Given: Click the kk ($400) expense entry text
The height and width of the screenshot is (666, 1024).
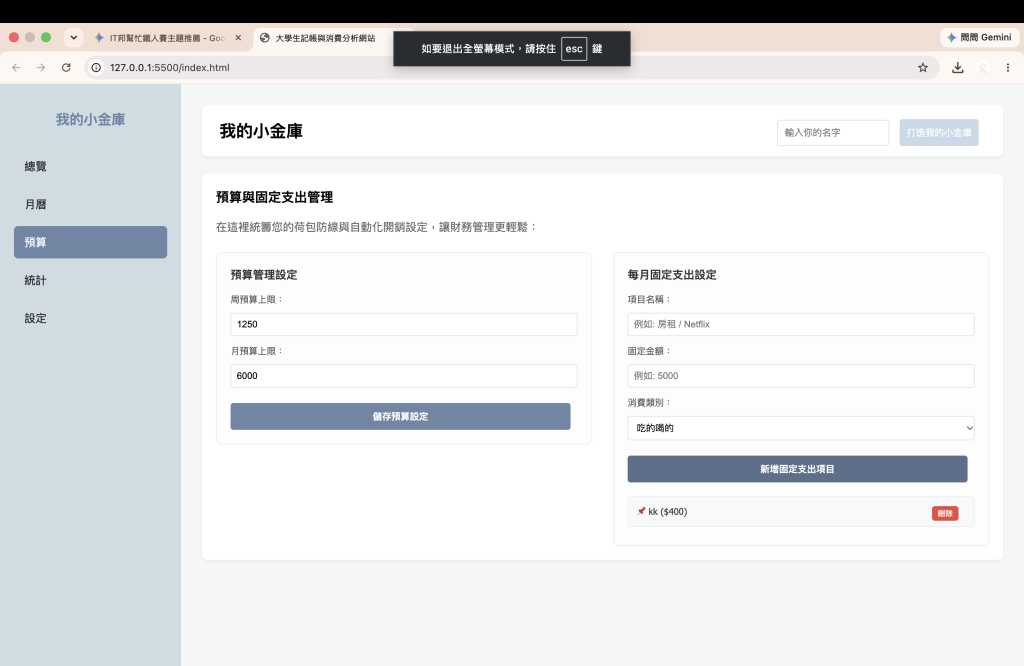Looking at the screenshot, I should [x=667, y=512].
